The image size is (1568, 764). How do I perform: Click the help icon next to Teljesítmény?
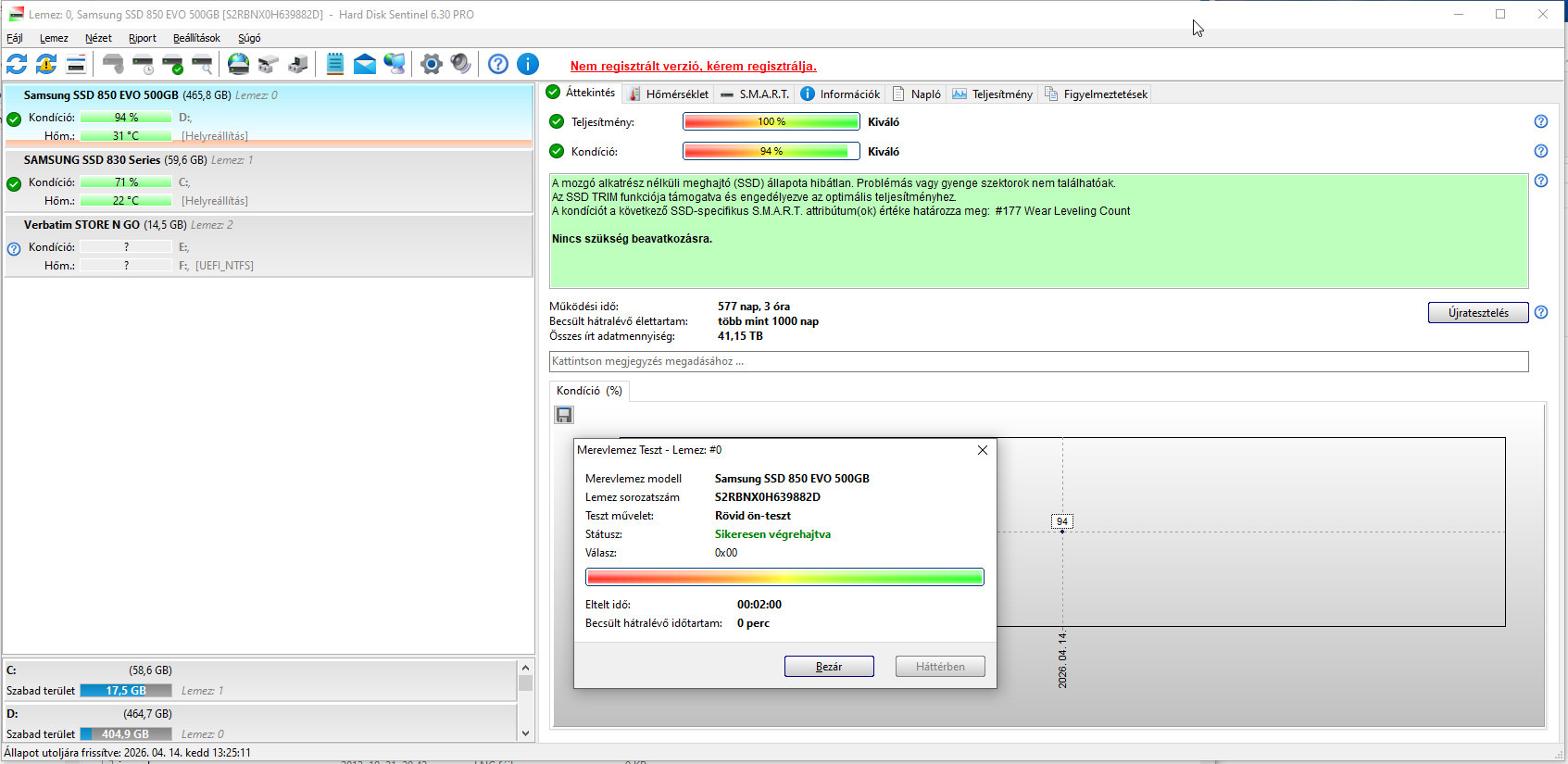(1541, 121)
